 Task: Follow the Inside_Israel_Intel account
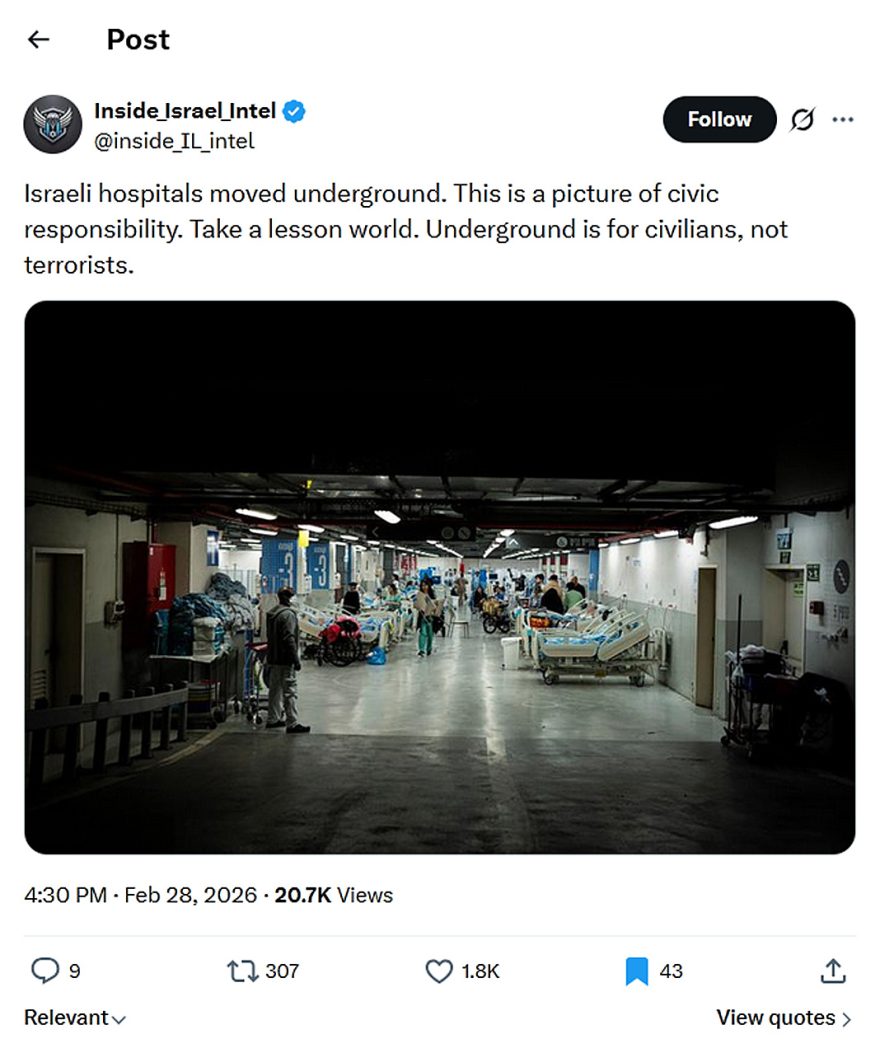coord(719,119)
